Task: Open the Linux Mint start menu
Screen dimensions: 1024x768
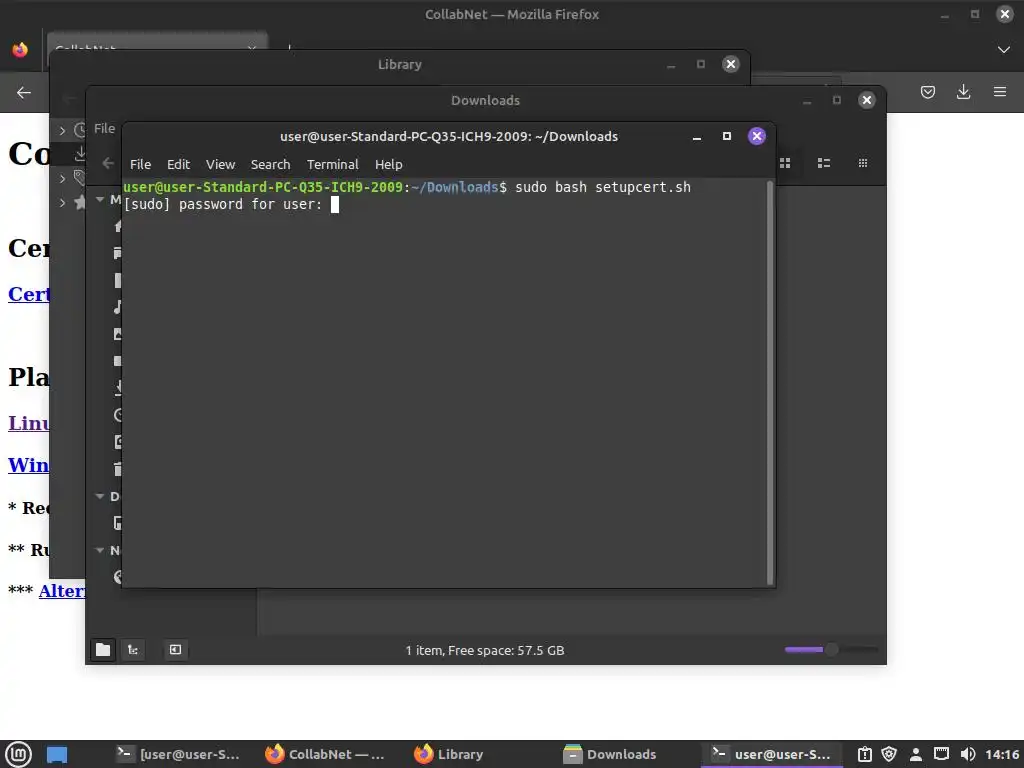Action: coord(18,754)
